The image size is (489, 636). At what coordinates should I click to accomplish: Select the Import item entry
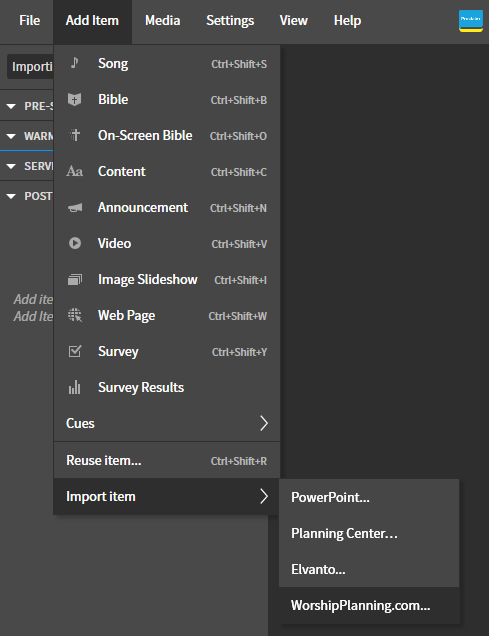point(167,496)
